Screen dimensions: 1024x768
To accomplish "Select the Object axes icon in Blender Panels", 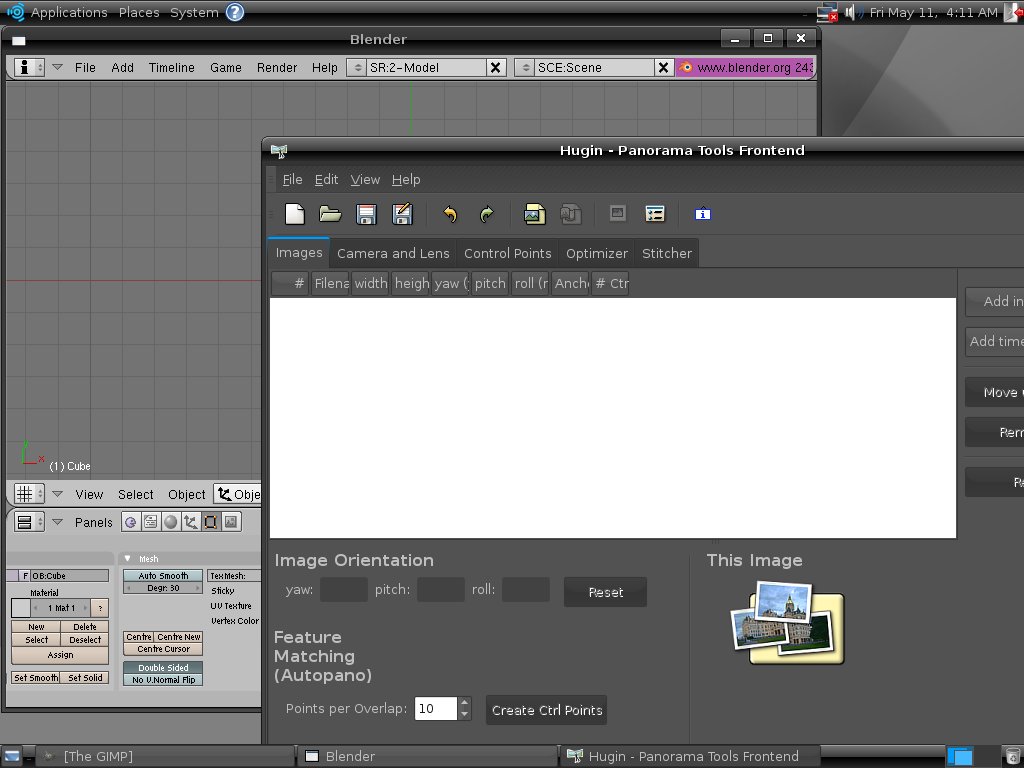I will pos(191,522).
